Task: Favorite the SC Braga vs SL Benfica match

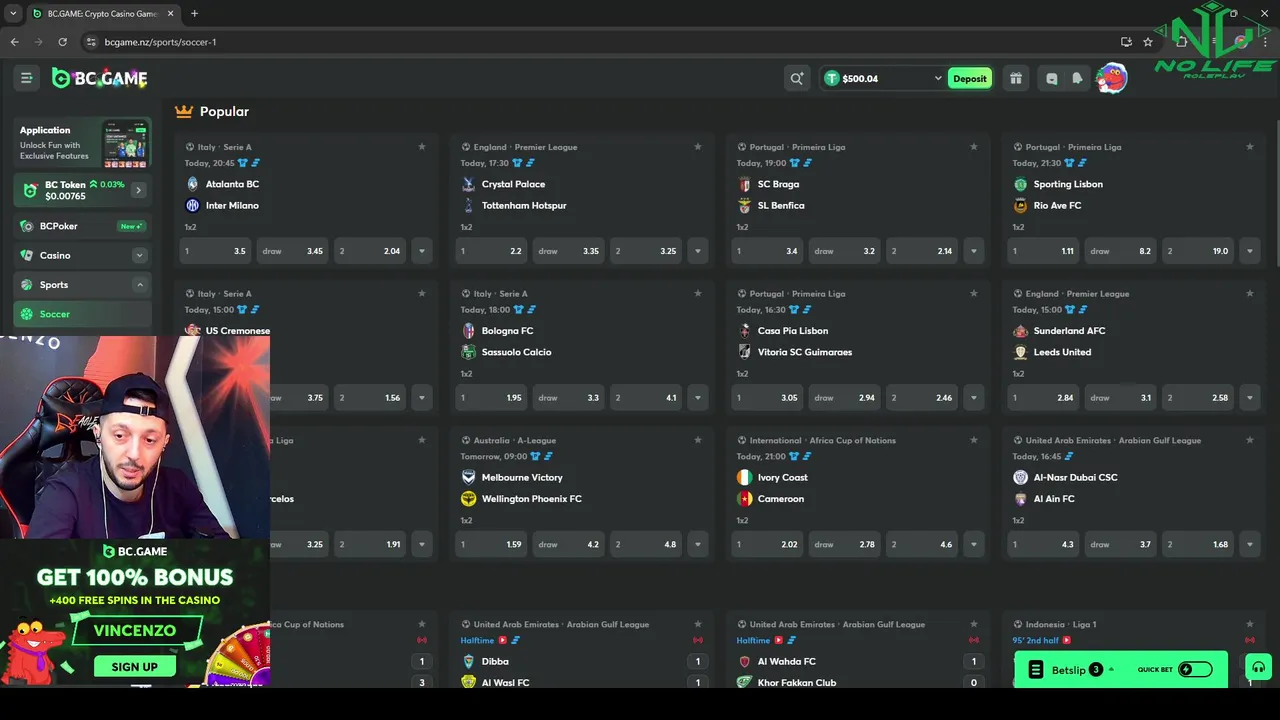Action: tap(974, 147)
